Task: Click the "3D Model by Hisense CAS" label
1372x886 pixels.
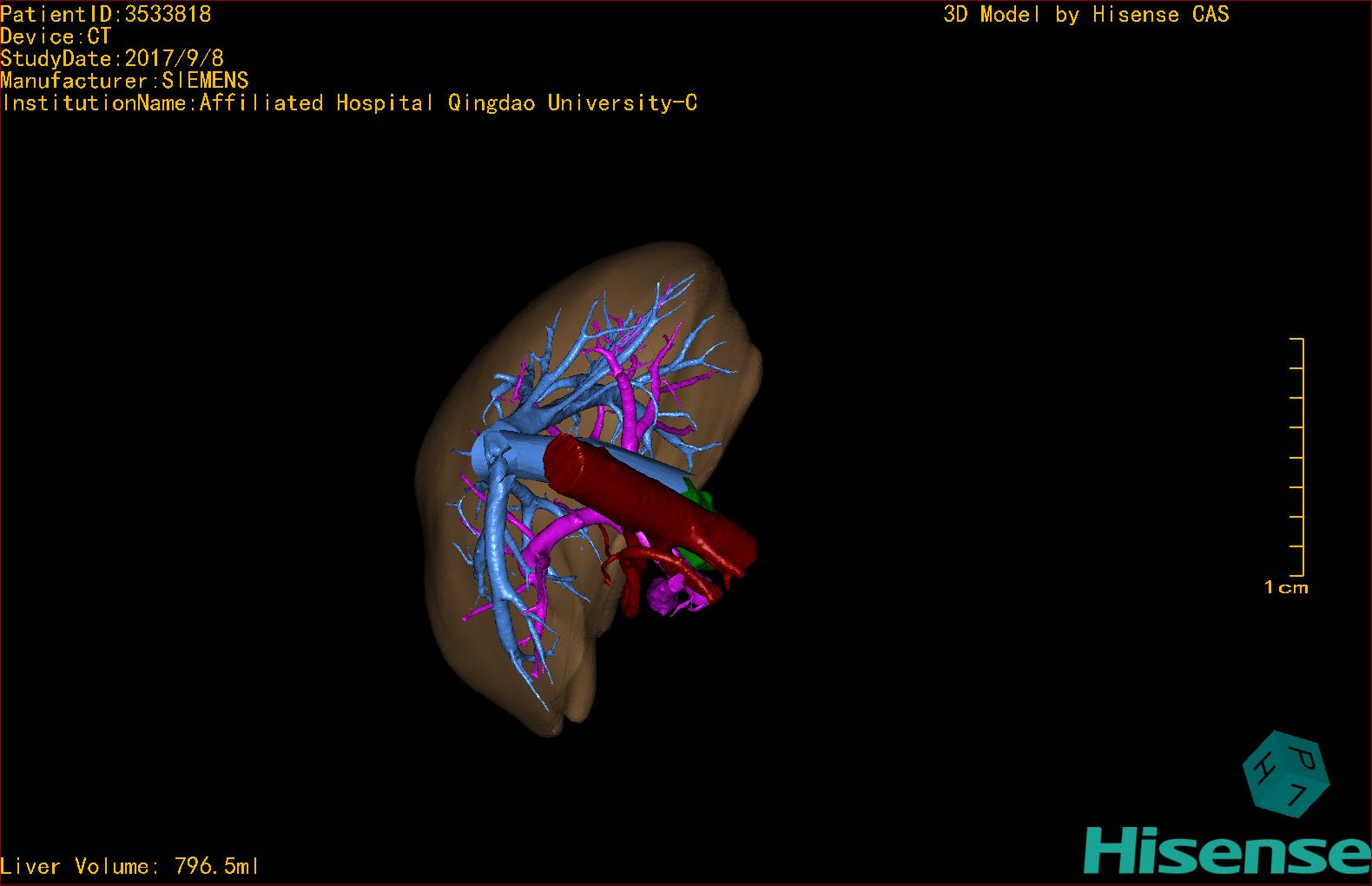Action: click(1086, 14)
